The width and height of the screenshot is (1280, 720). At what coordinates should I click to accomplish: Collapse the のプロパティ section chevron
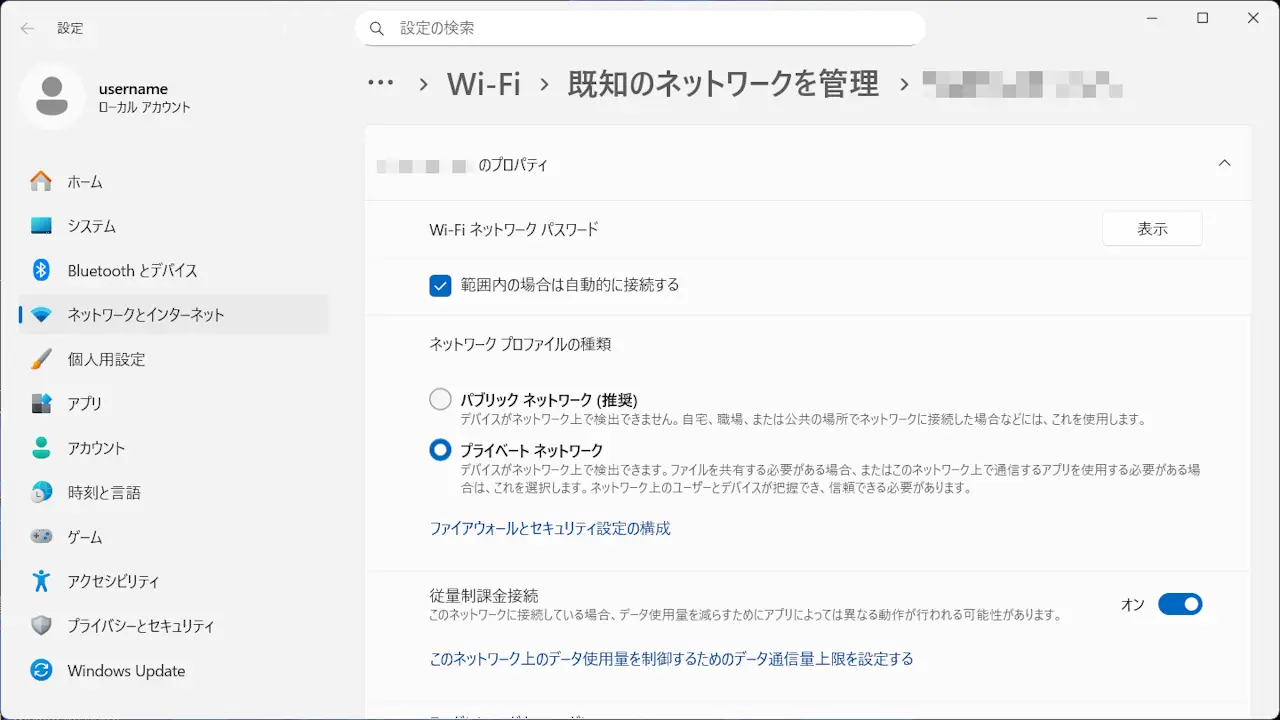(1224, 164)
